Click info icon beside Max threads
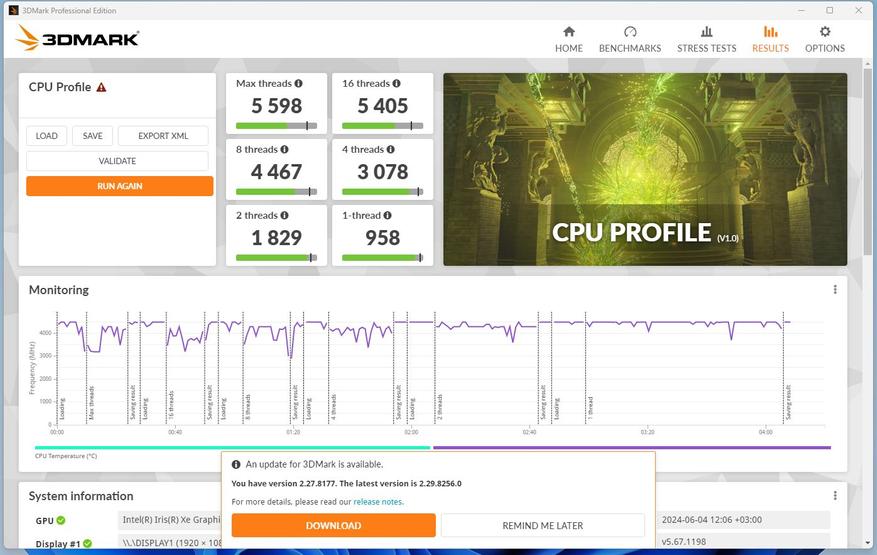 coord(299,83)
